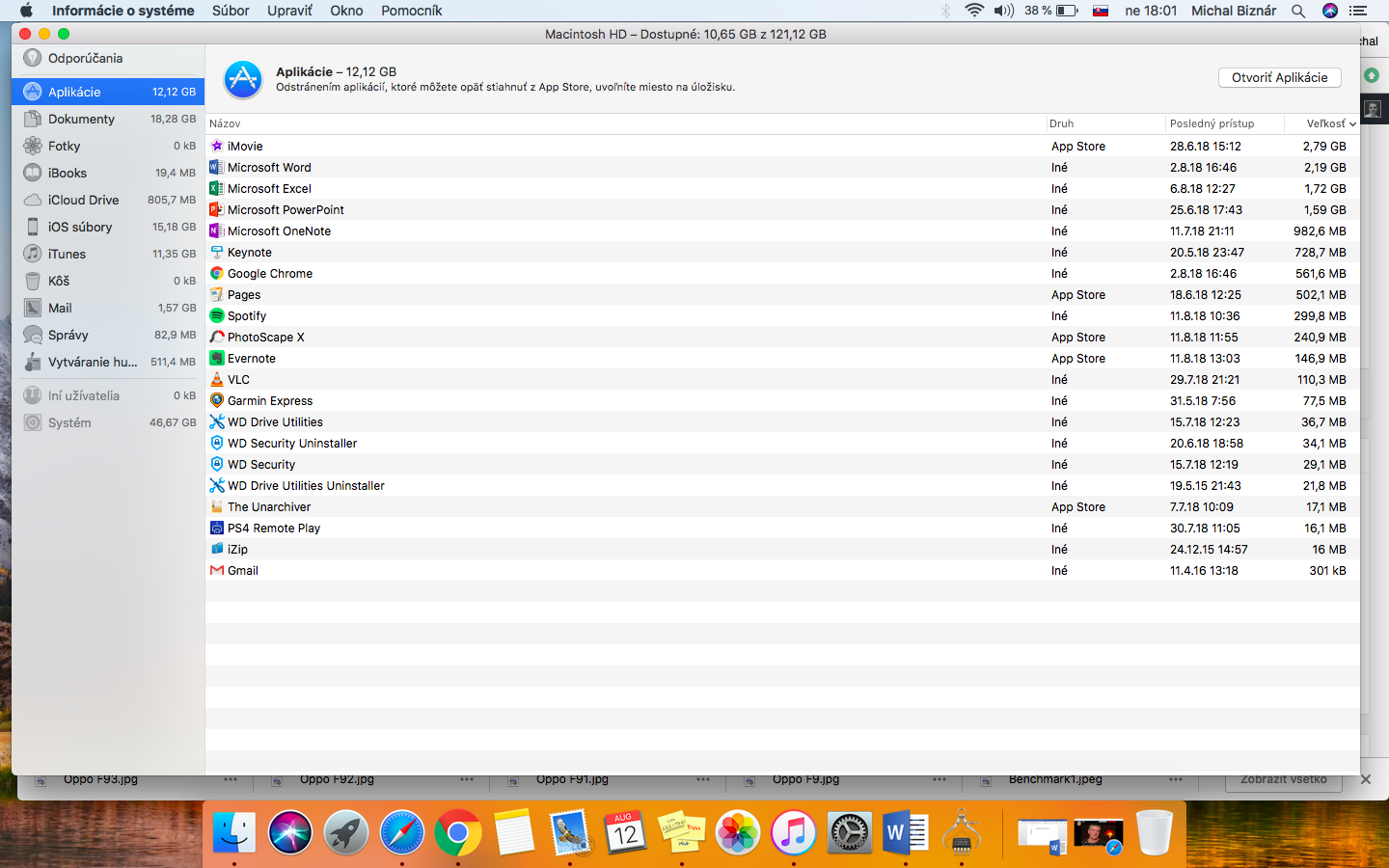This screenshot has height=868, width=1389.
Task: Open Safari compass icon in Dock
Action: click(402, 832)
